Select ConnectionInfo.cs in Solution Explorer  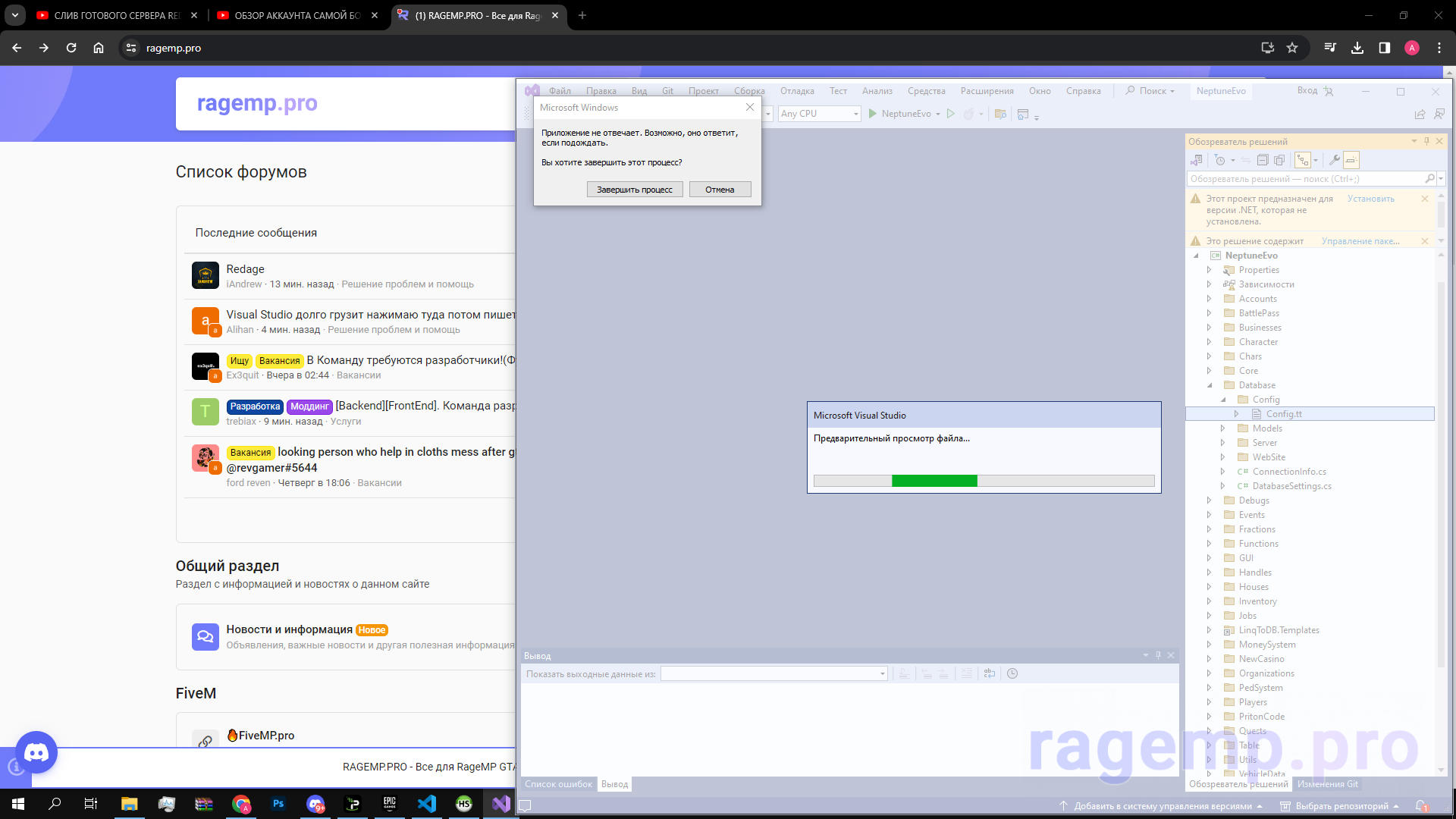coord(1289,472)
